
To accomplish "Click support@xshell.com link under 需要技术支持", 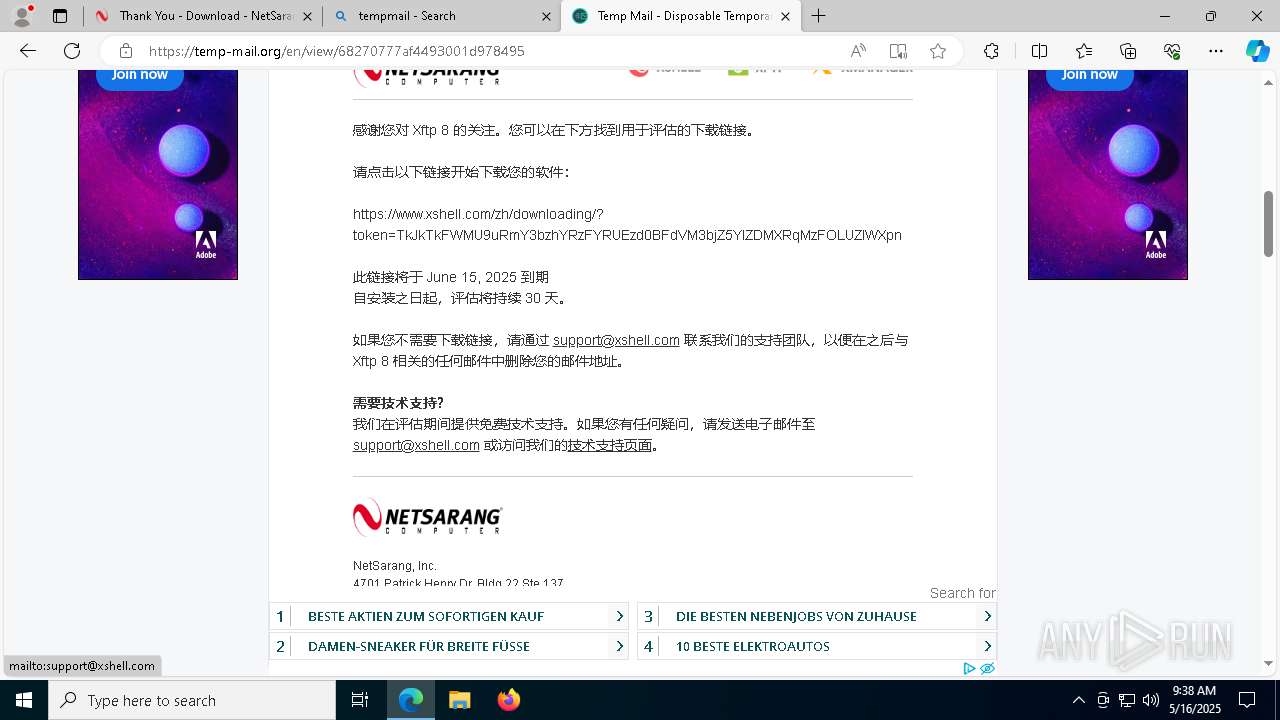I will (416, 445).
